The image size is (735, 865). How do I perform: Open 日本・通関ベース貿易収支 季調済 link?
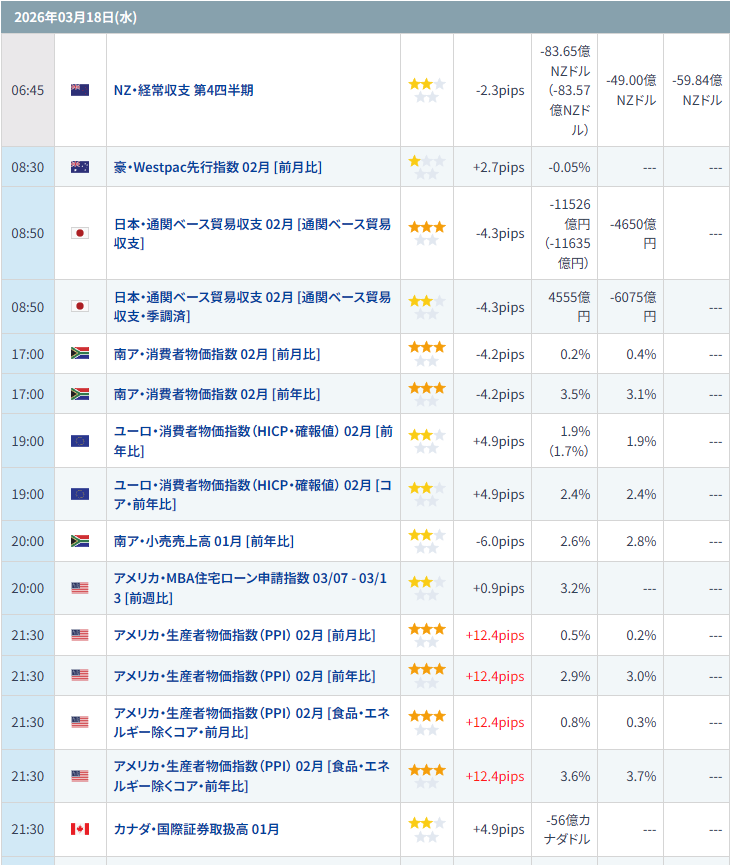click(252, 306)
